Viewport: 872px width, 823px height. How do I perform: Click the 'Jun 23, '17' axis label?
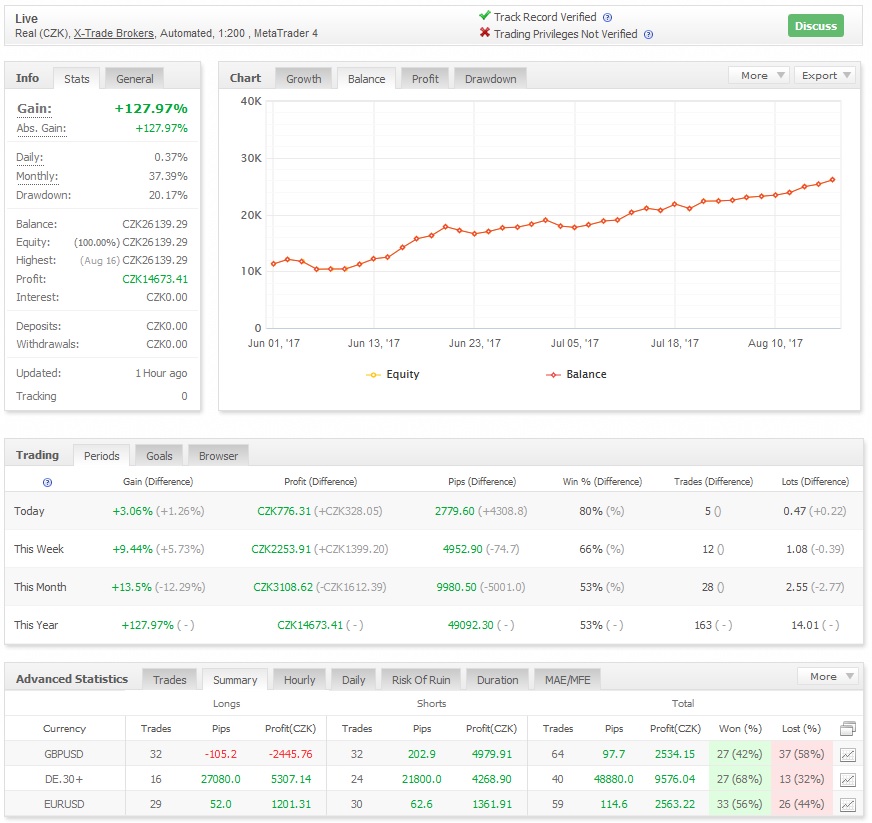click(475, 343)
